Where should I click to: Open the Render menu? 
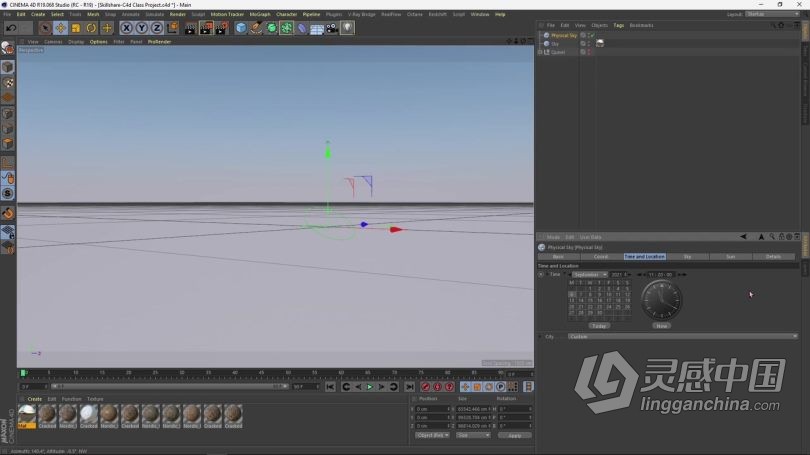tap(177, 14)
